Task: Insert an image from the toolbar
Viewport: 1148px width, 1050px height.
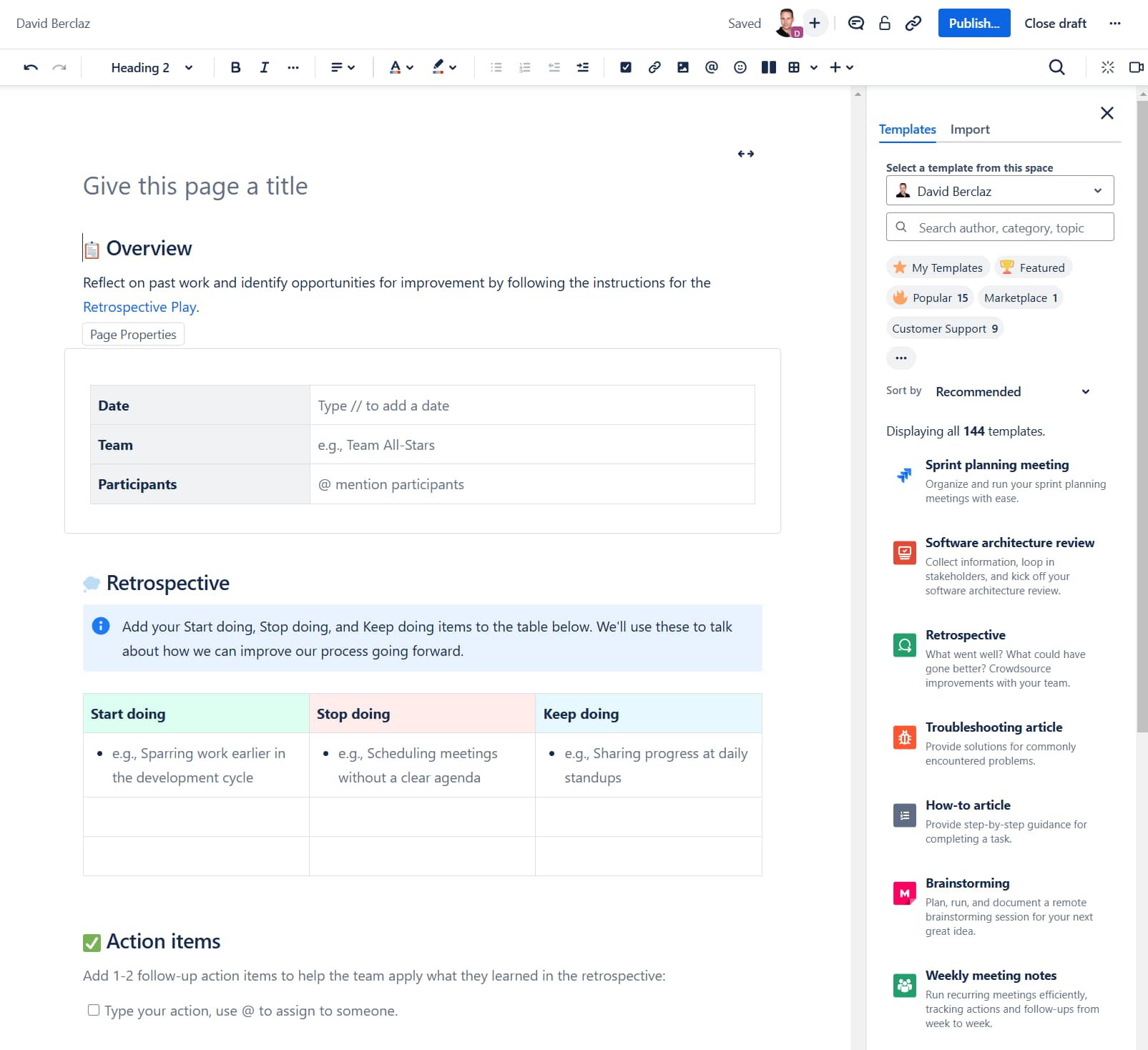Action: tap(683, 67)
